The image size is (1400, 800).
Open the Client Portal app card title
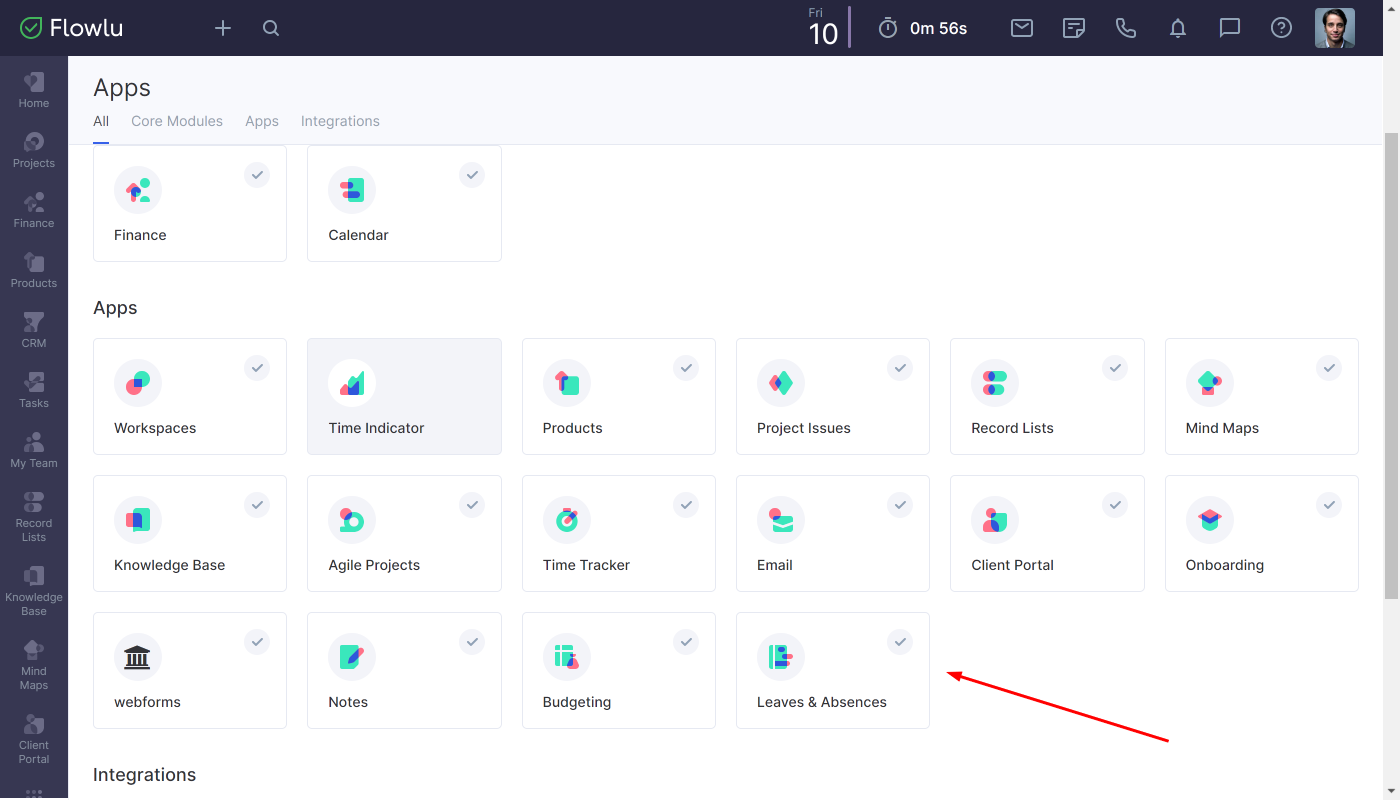tap(1012, 565)
